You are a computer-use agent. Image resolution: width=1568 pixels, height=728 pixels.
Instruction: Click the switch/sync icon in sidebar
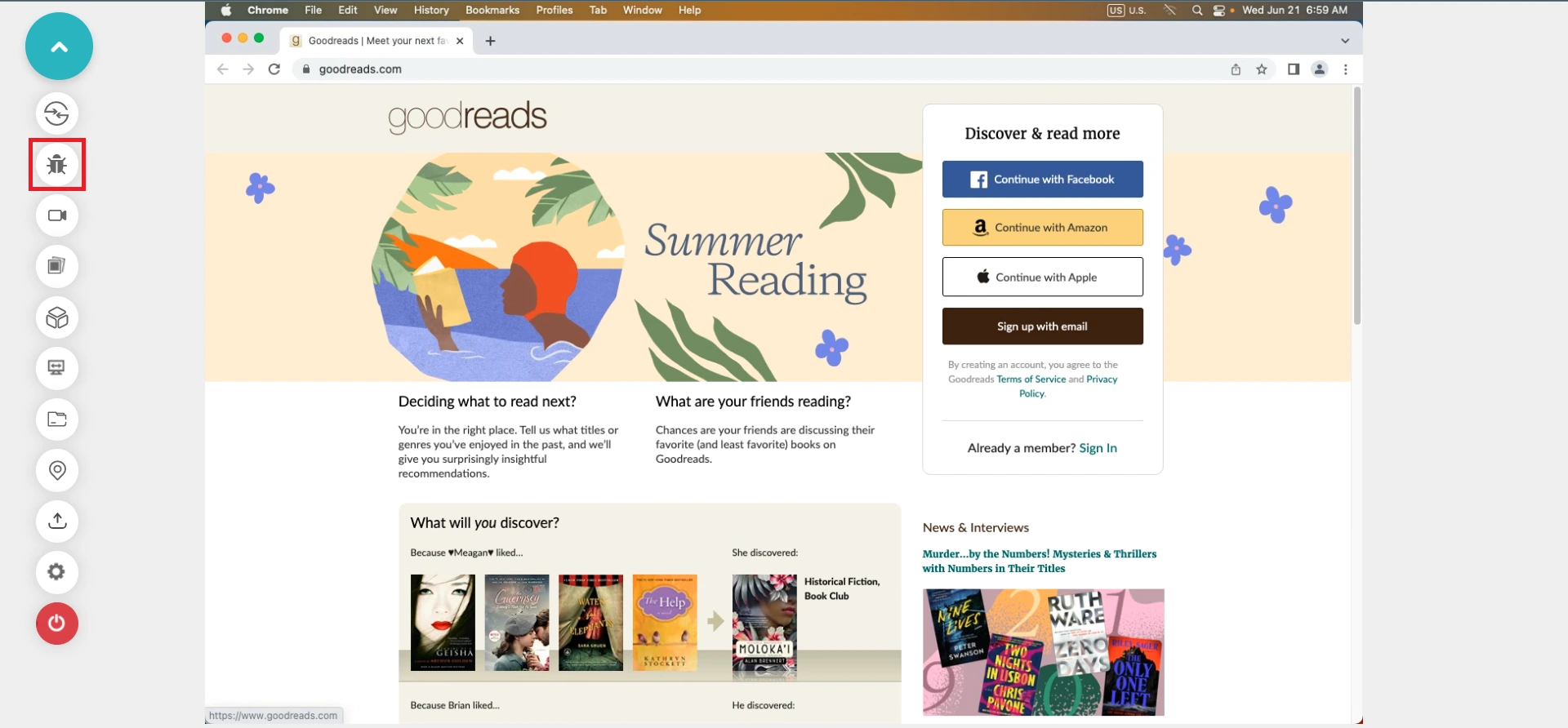coord(57,113)
